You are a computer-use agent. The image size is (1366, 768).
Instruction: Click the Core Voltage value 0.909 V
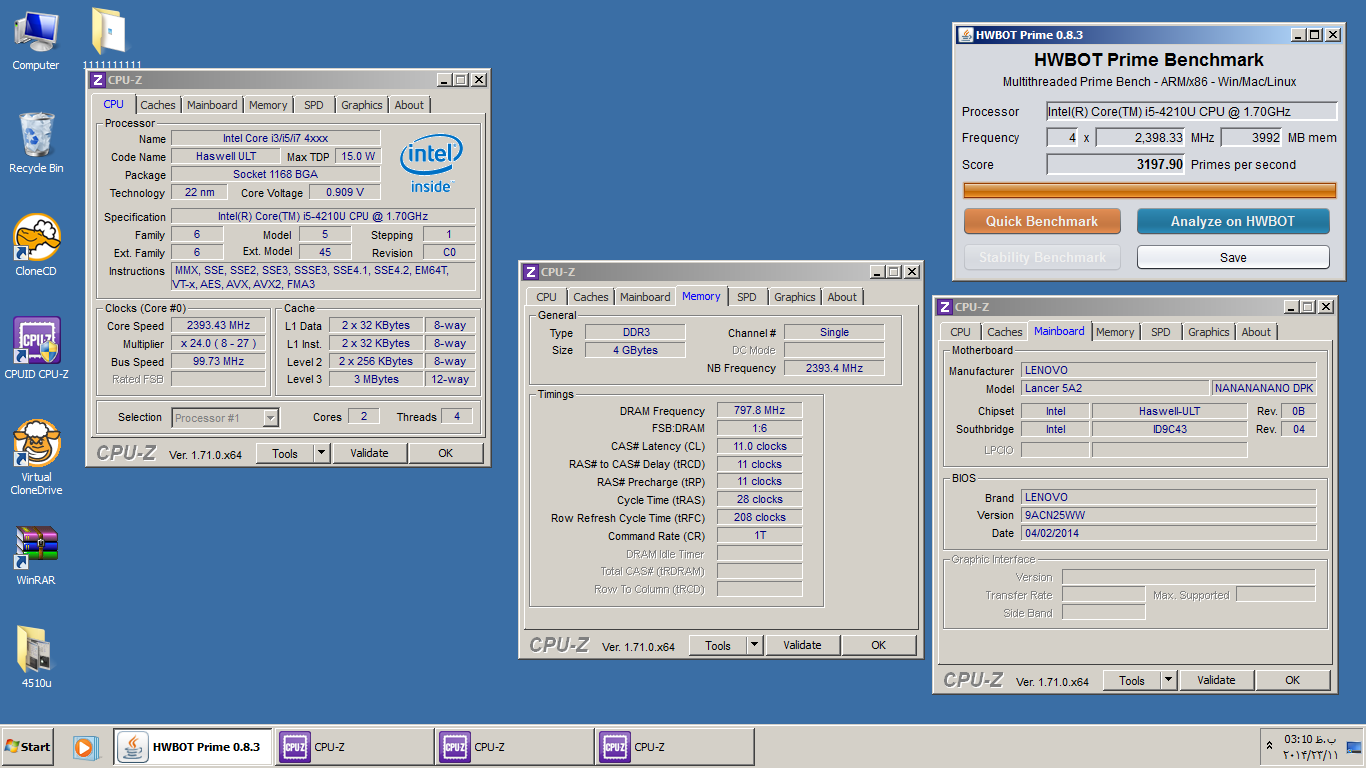click(x=345, y=192)
